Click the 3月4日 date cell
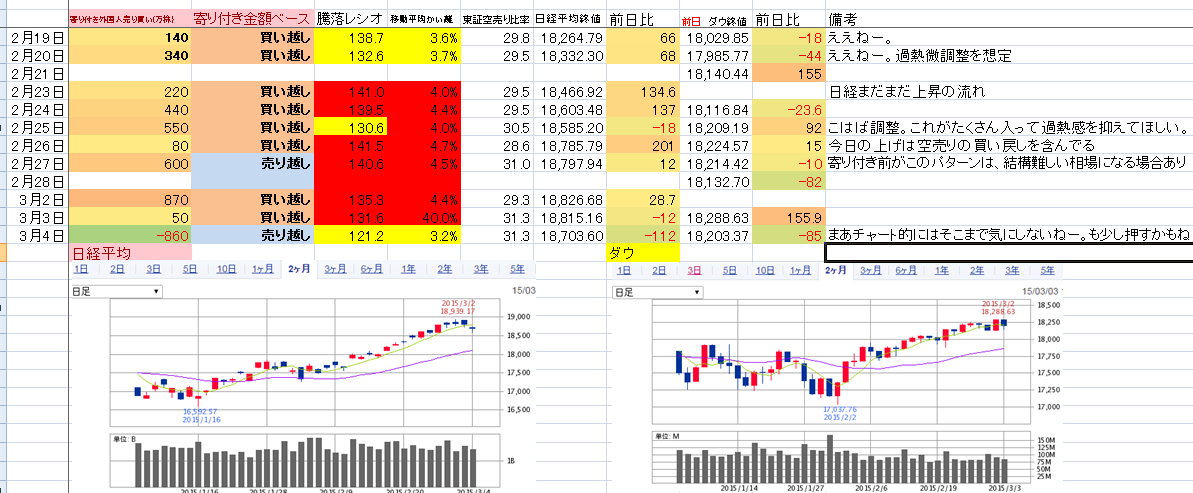The height and width of the screenshot is (493, 1193). (37, 234)
